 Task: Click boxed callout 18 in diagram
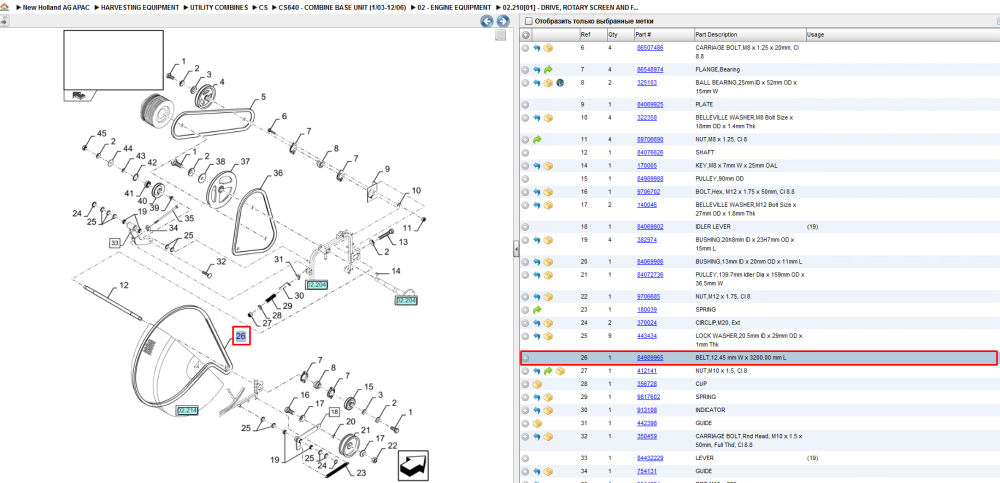(x=334, y=413)
